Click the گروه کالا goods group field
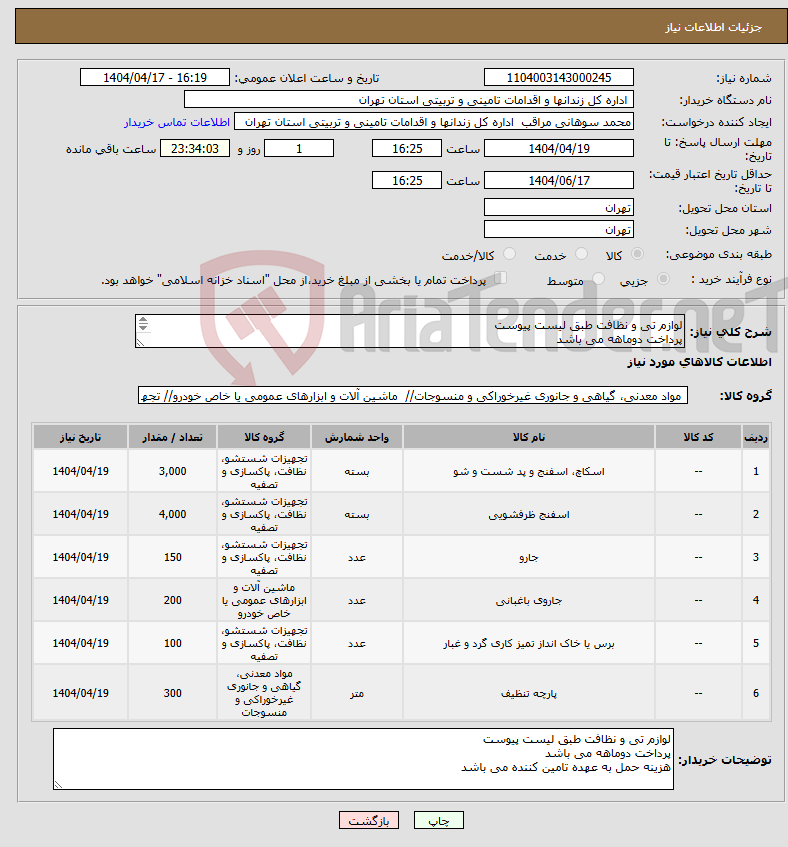This screenshot has width=788, height=847. (x=413, y=395)
